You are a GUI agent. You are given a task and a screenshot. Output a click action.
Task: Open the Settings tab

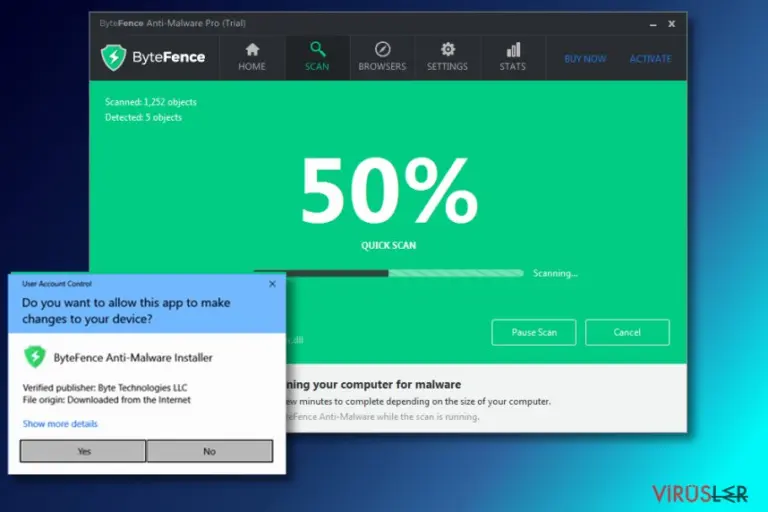point(447,57)
